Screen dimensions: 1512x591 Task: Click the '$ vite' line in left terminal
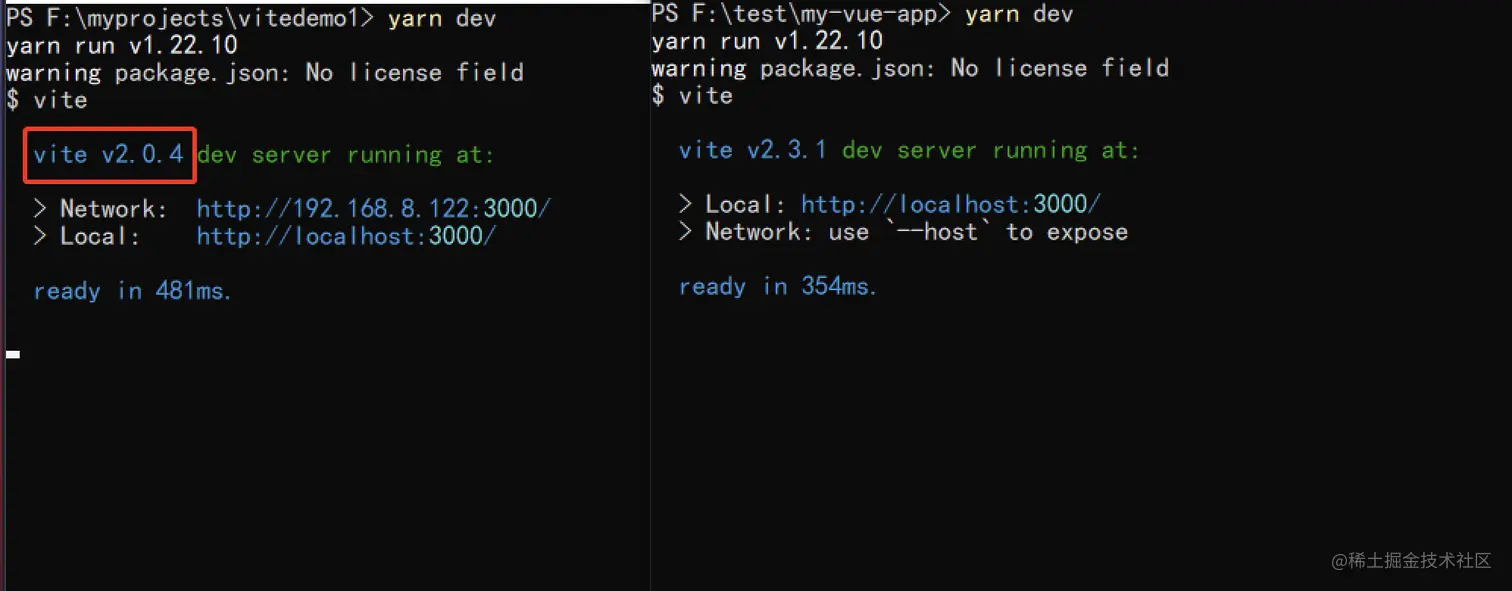coord(46,99)
